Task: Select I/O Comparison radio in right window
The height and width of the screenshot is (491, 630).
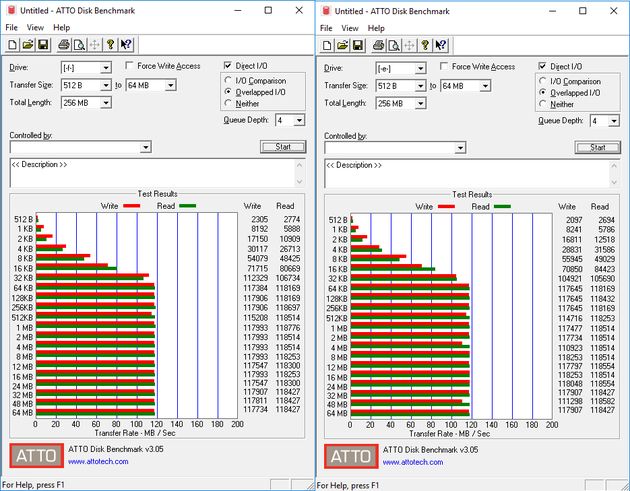Action: 543,81
